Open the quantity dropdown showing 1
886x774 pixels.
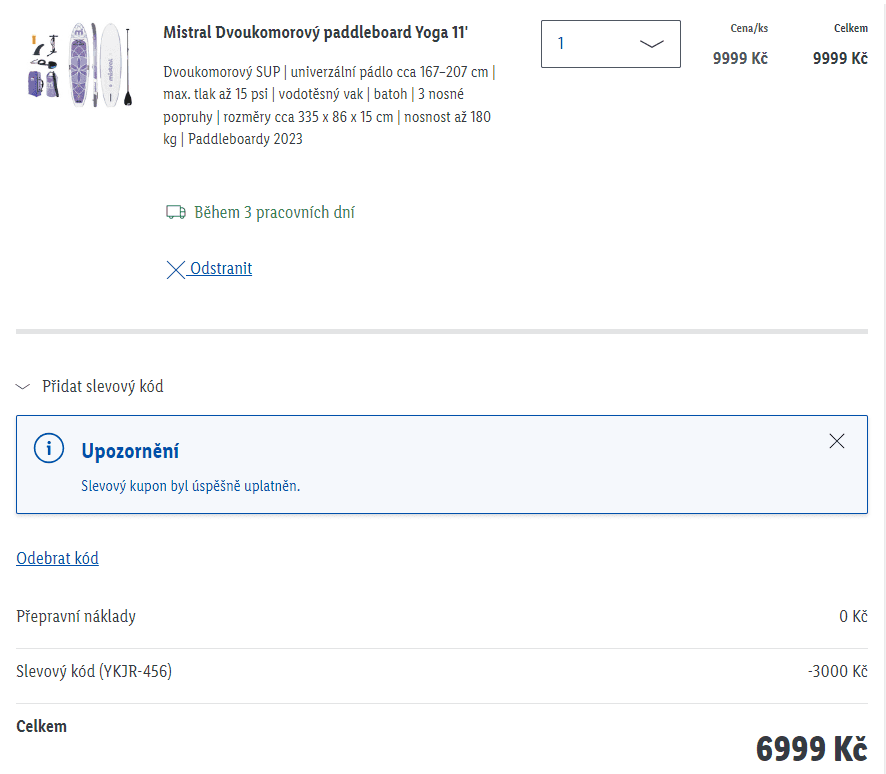click(x=610, y=44)
